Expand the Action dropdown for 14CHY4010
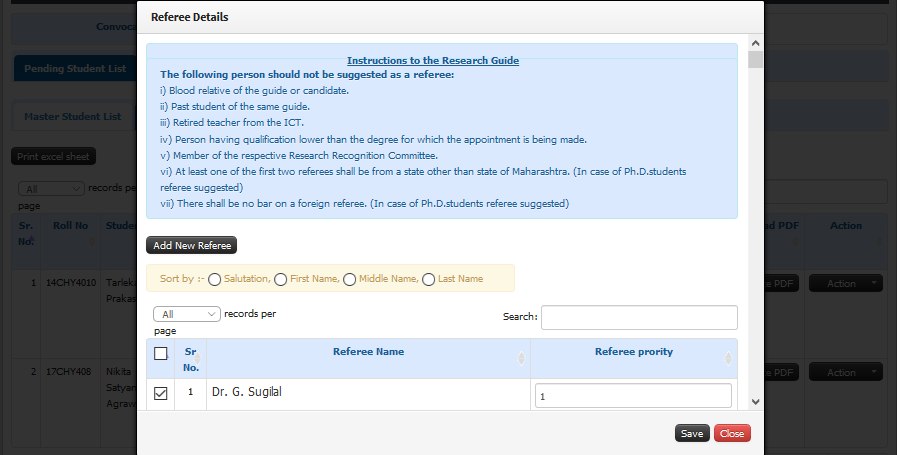Viewport: 897px width, 455px height. click(x=846, y=283)
